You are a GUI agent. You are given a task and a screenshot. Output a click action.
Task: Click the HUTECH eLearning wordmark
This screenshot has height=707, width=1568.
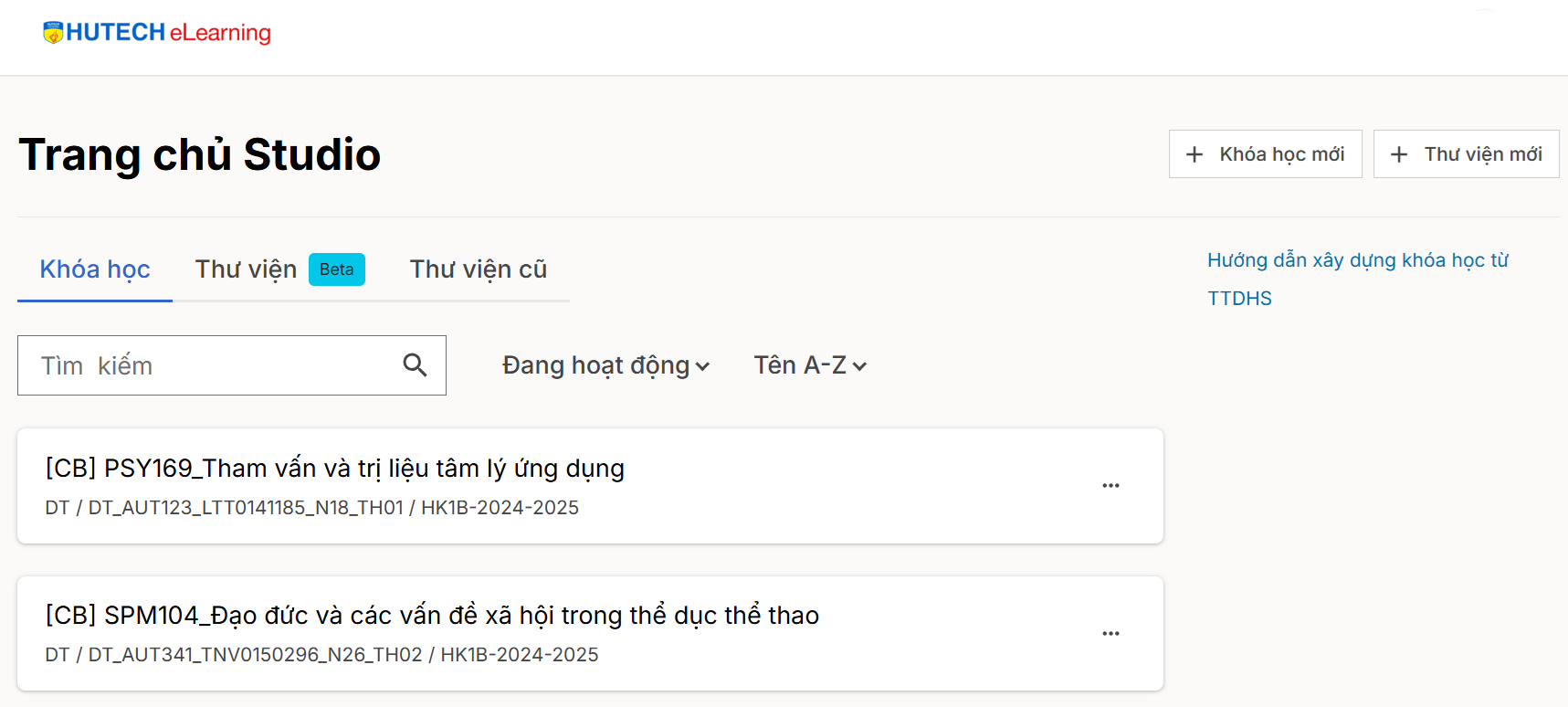click(x=169, y=33)
